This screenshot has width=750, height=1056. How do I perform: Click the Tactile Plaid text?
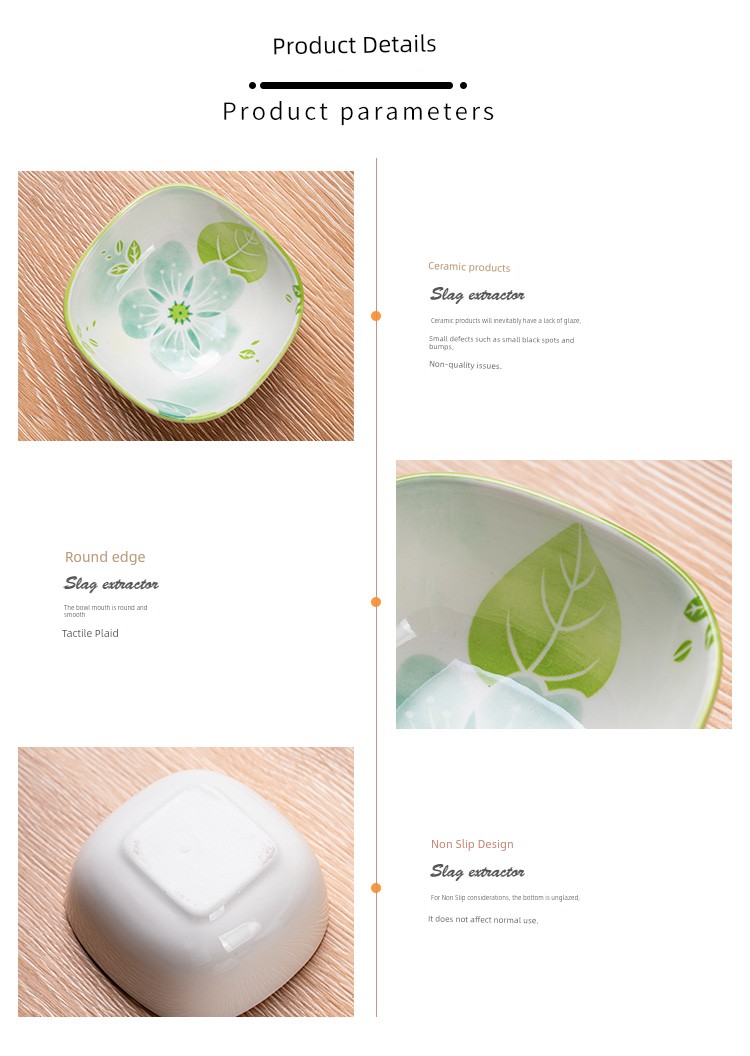(90, 633)
